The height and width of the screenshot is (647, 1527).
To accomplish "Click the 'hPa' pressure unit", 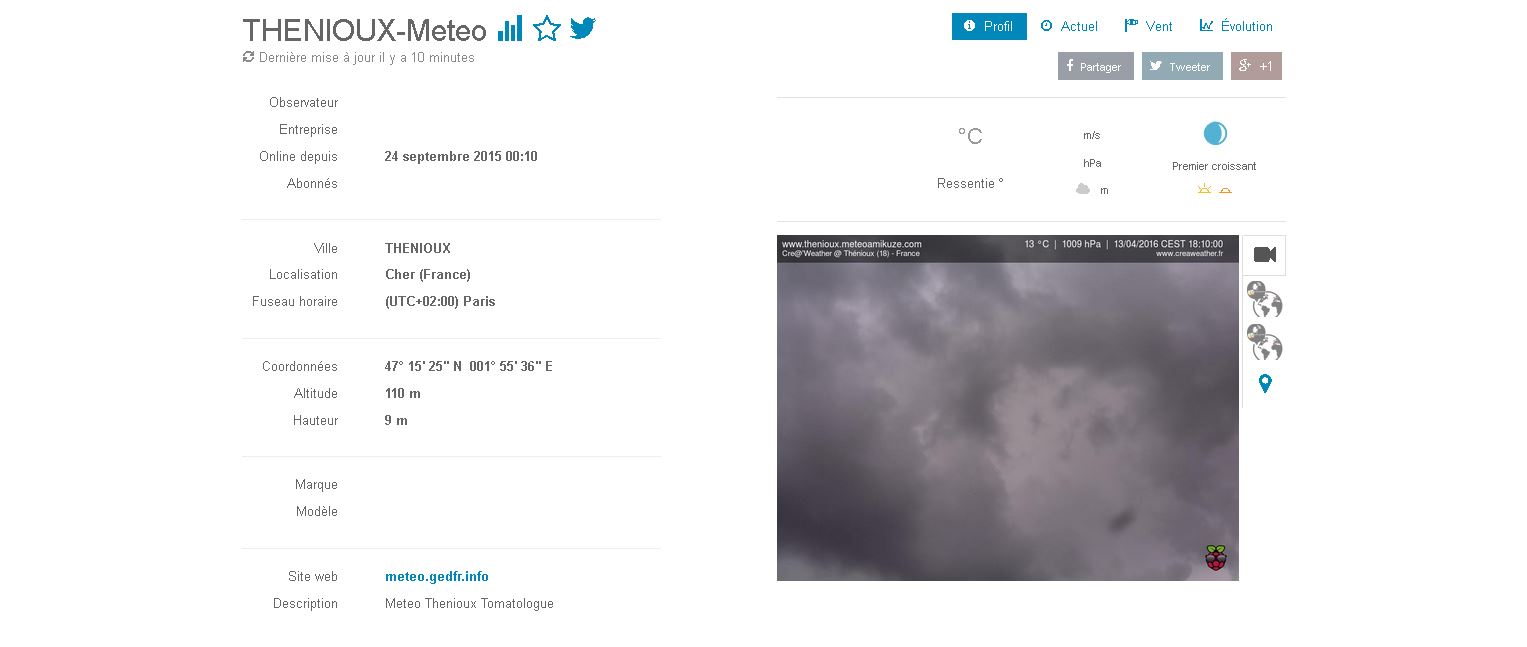I will click(x=1092, y=162).
